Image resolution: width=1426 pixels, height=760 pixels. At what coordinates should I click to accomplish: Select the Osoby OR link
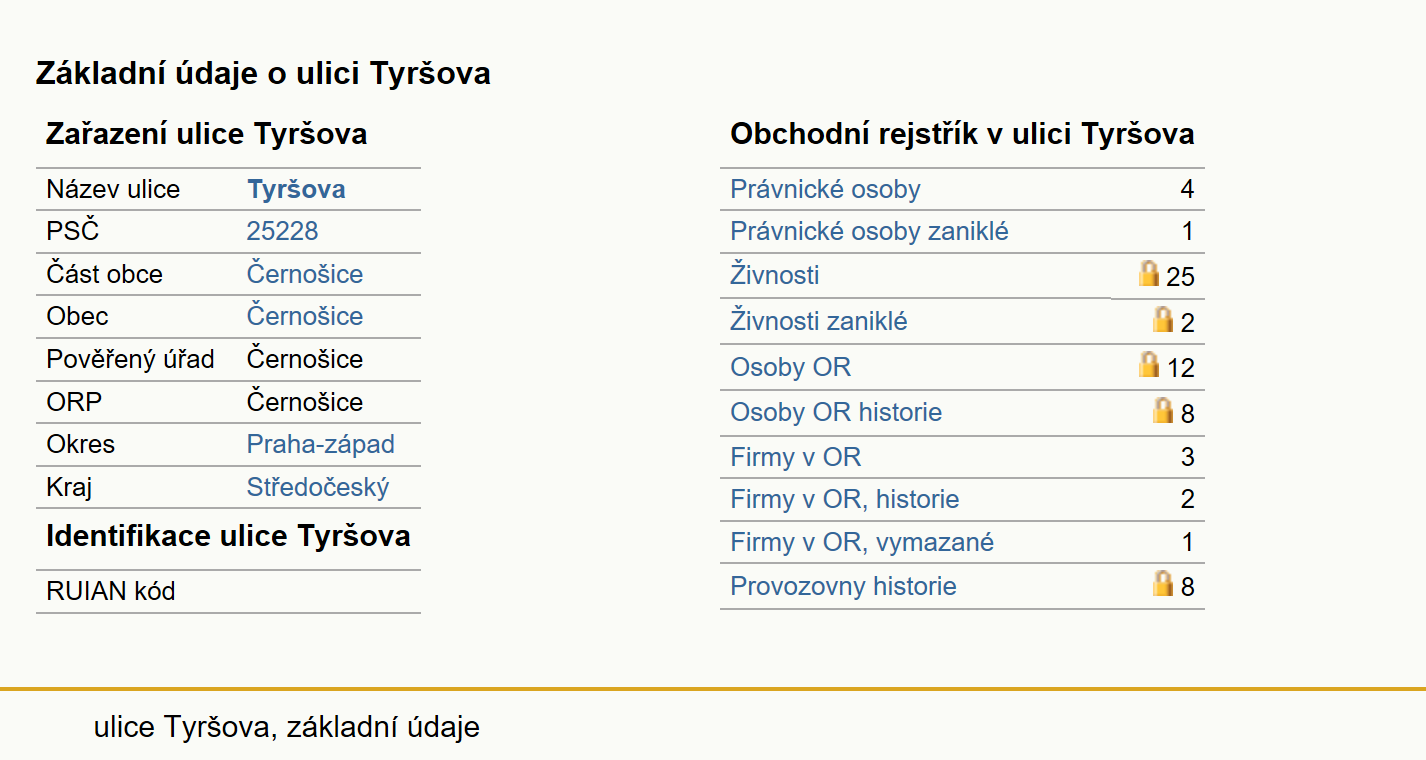pos(790,368)
